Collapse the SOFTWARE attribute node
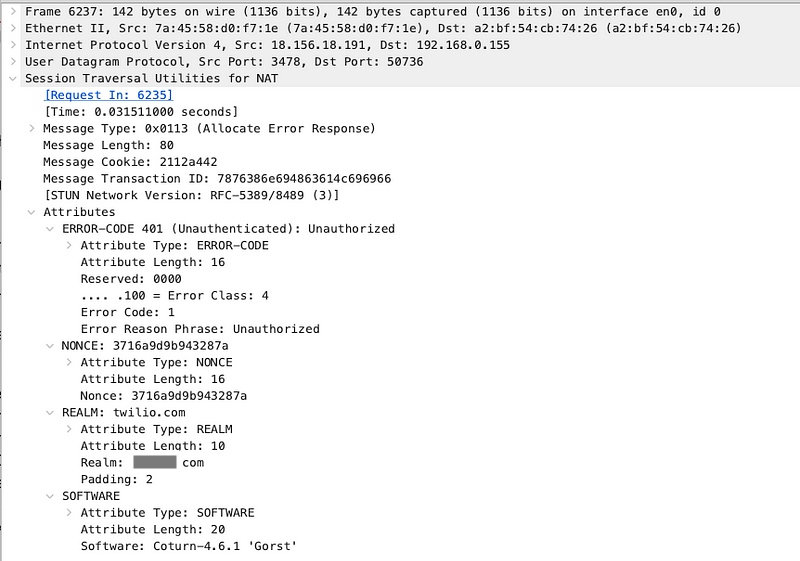Screen dimensions: 800x561 coord(50,496)
